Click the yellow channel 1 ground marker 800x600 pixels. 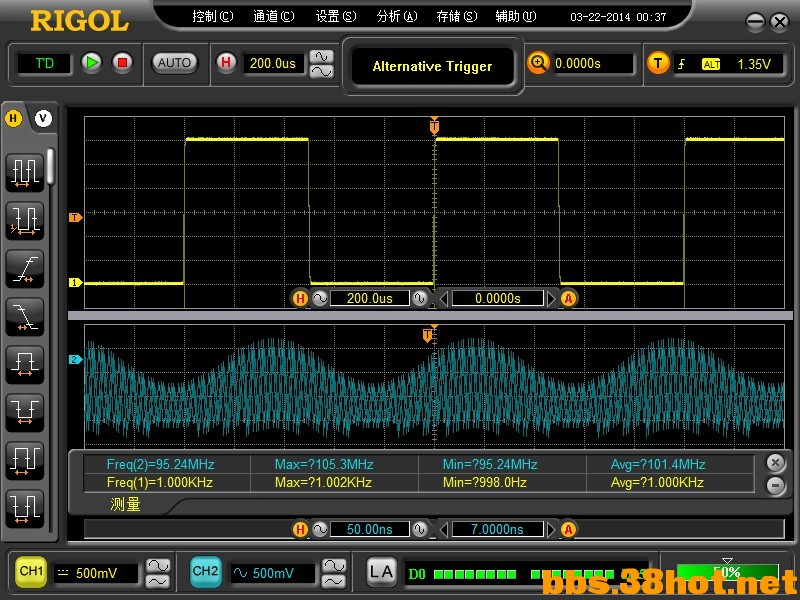pyautogui.click(x=76, y=283)
